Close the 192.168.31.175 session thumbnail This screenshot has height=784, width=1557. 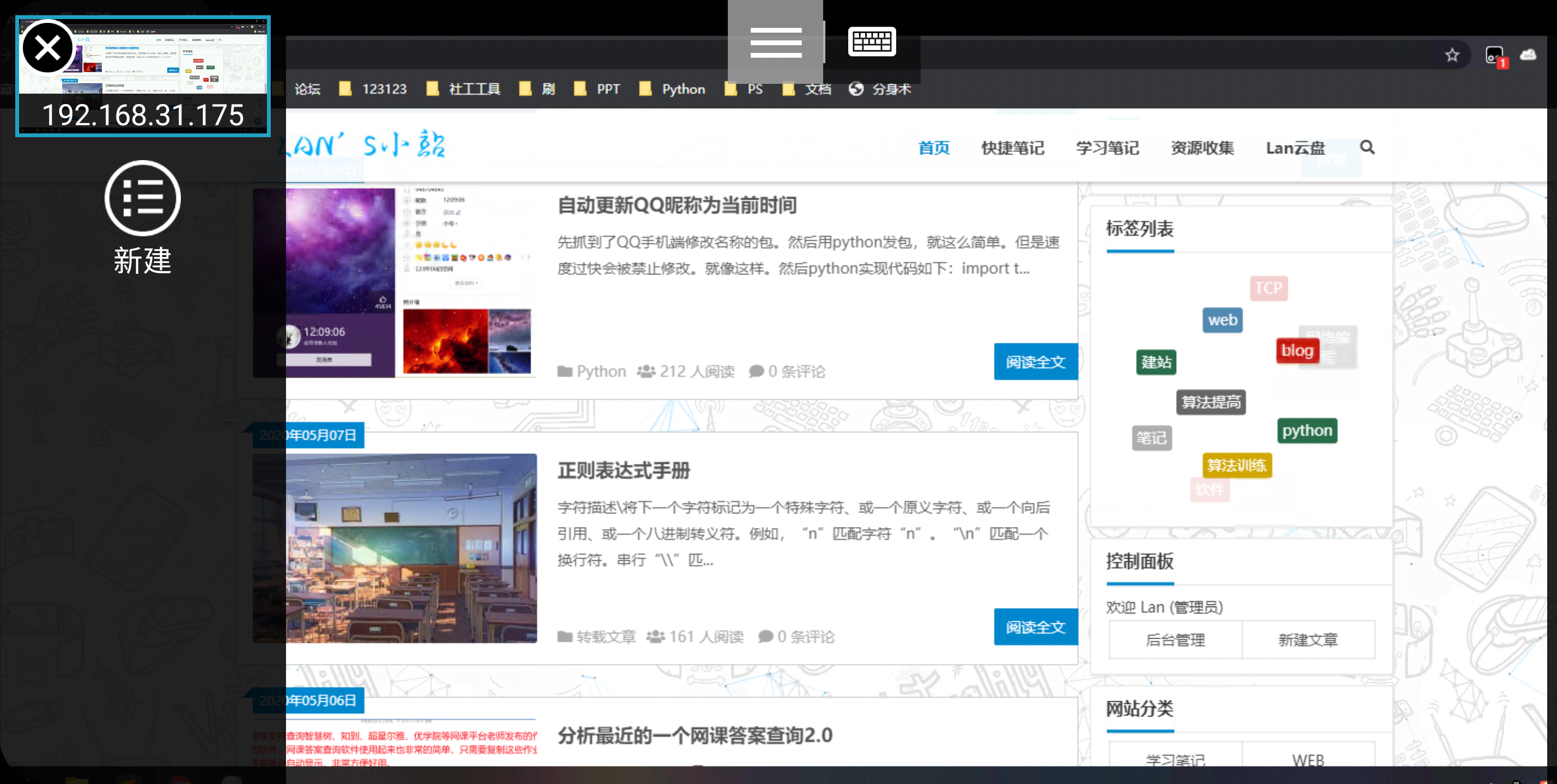47,48
